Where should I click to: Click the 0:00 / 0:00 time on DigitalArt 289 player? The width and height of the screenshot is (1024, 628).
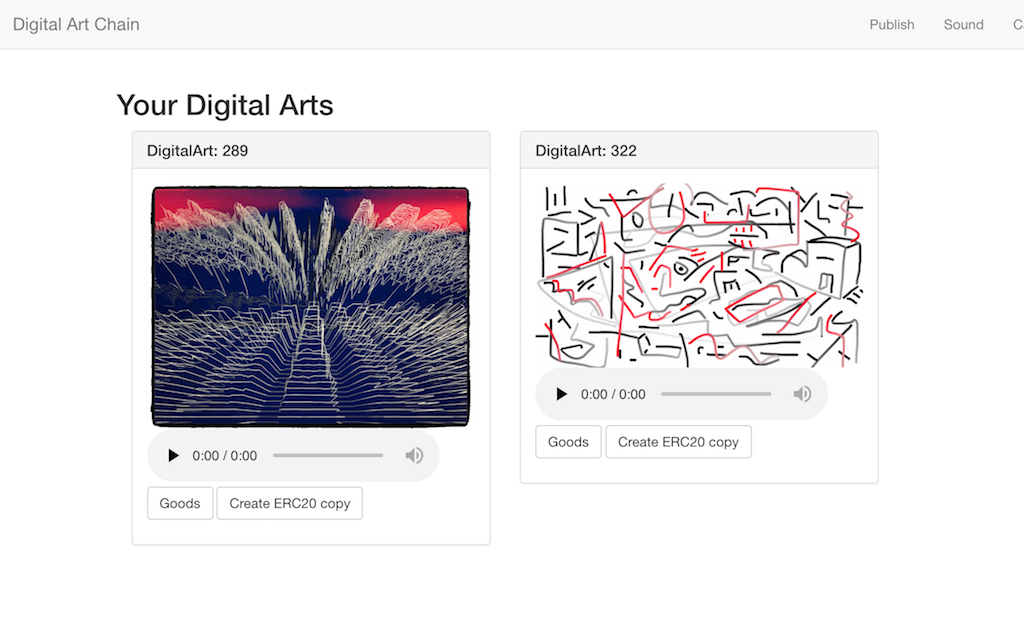(224, 456)
